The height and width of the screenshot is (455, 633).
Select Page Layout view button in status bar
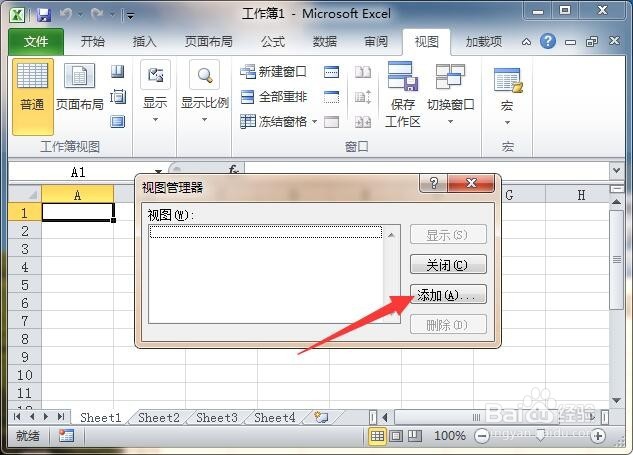click(x=396, y=436)
